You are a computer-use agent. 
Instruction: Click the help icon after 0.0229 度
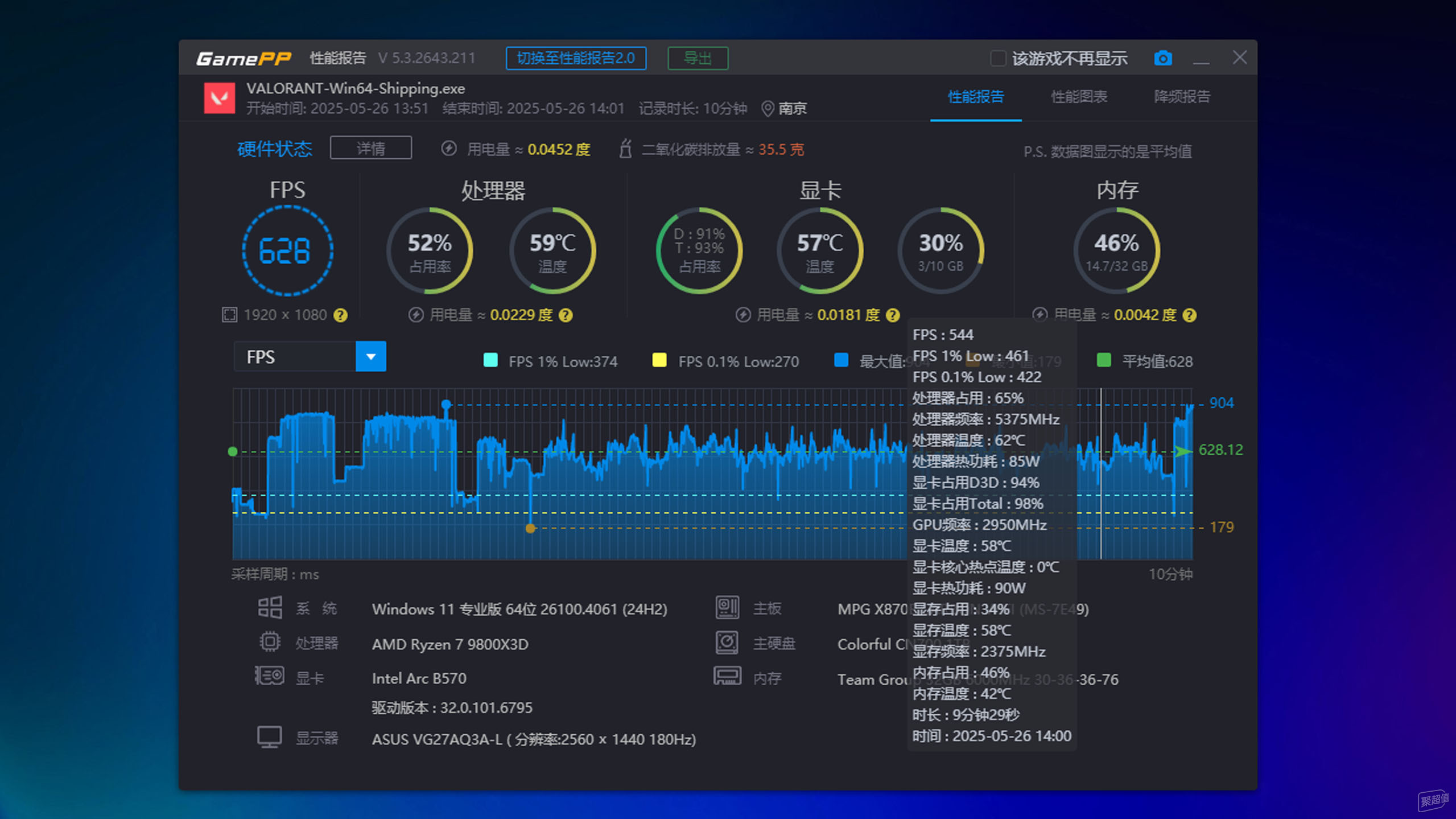[x=566, y=315]
